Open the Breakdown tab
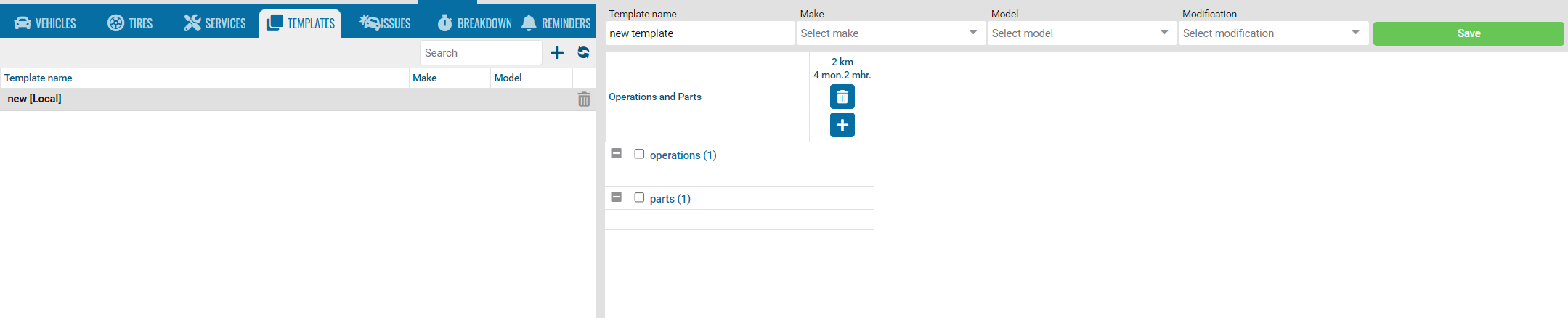Image resolution: width=1568 pixels, height=318 pixels. [x=474, y=23]
